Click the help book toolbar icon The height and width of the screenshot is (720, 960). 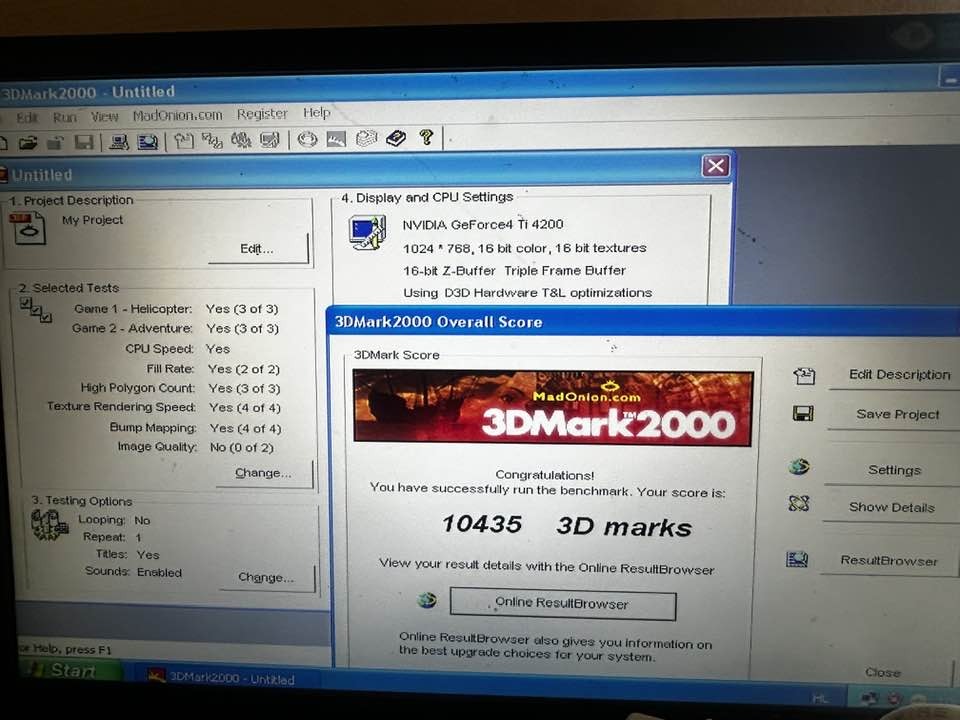click(396, 138)
